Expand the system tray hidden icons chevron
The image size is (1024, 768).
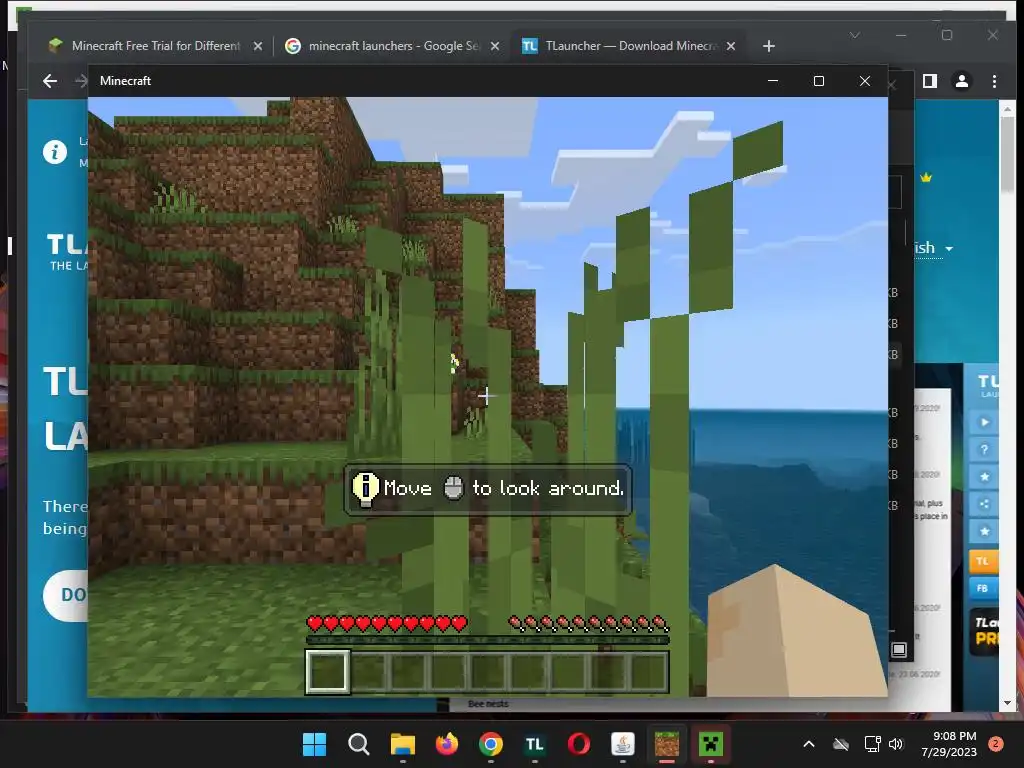[x=808, y=744]
